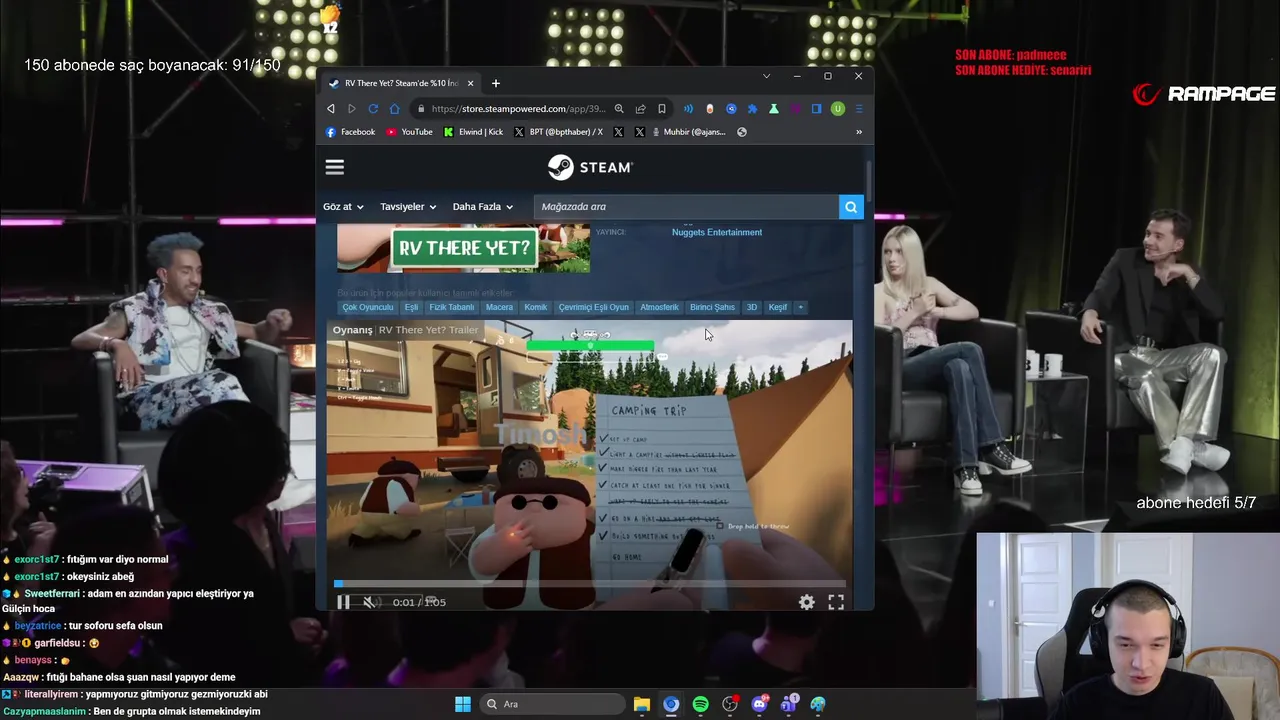Click the RV There Yet? game banner image
The width and height of the screenshot is (1280, 720).
coord(463,248)
